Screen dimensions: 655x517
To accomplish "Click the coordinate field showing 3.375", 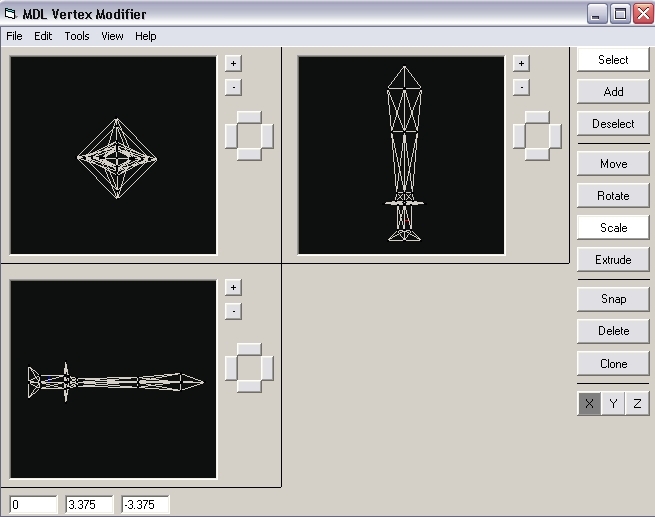I will tap(89, 504).
